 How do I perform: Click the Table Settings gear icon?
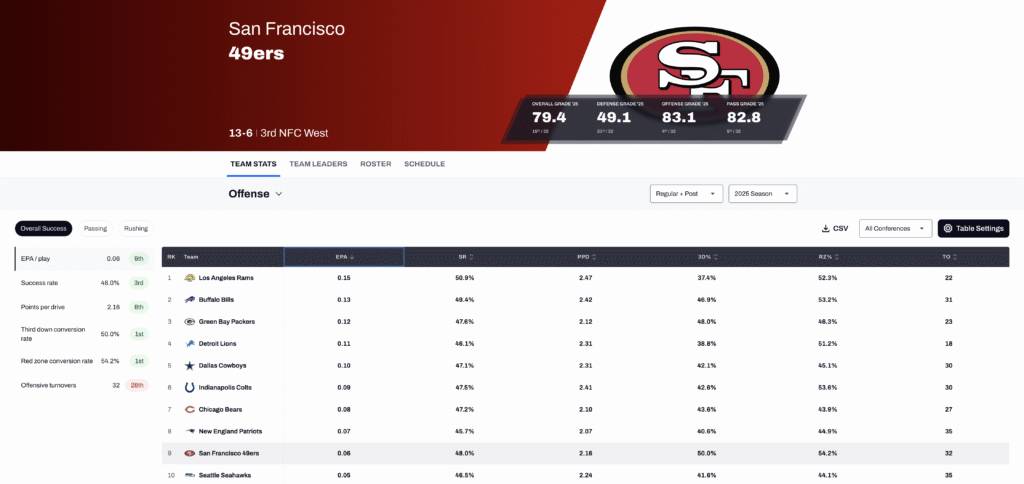[948, 229]
